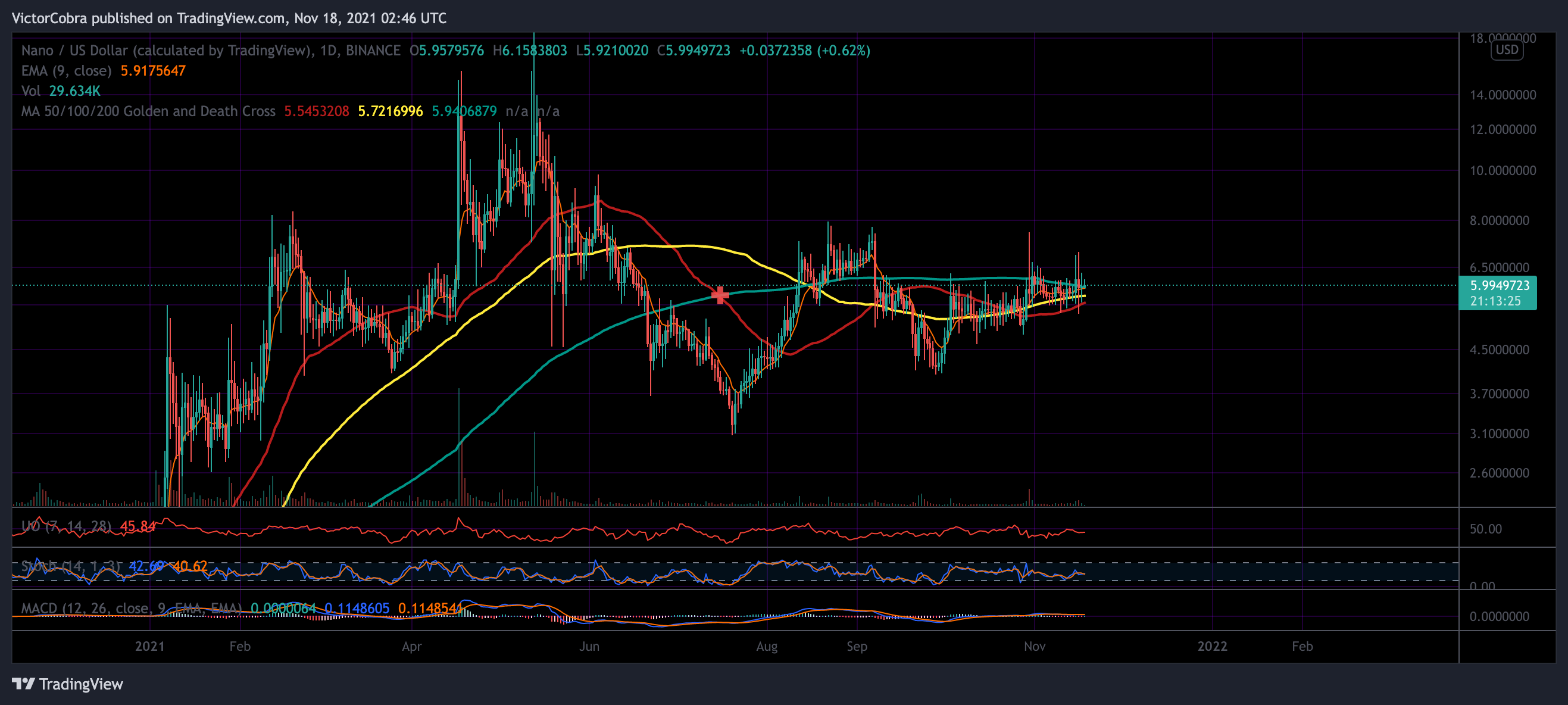The width and height of the screenshot is (1568, 705).
Task: Click the Apr label on time axis
Action: point(412,646)
